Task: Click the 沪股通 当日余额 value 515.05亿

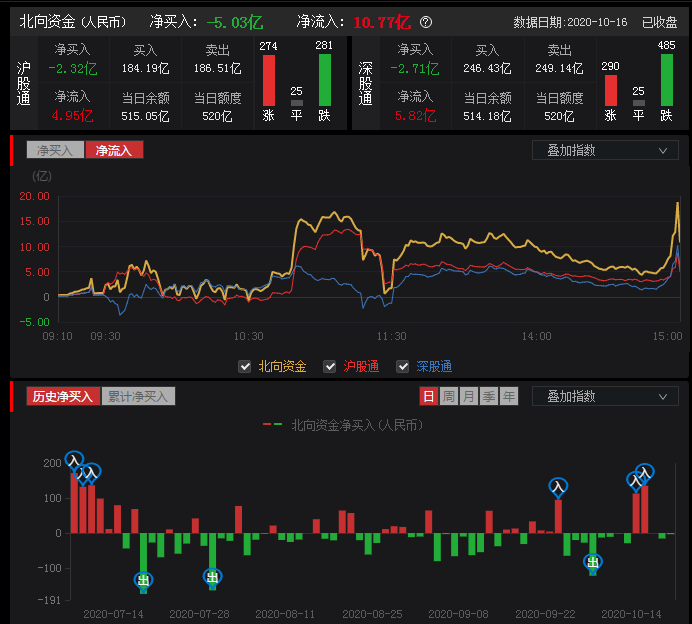Action: coord(145,116)
